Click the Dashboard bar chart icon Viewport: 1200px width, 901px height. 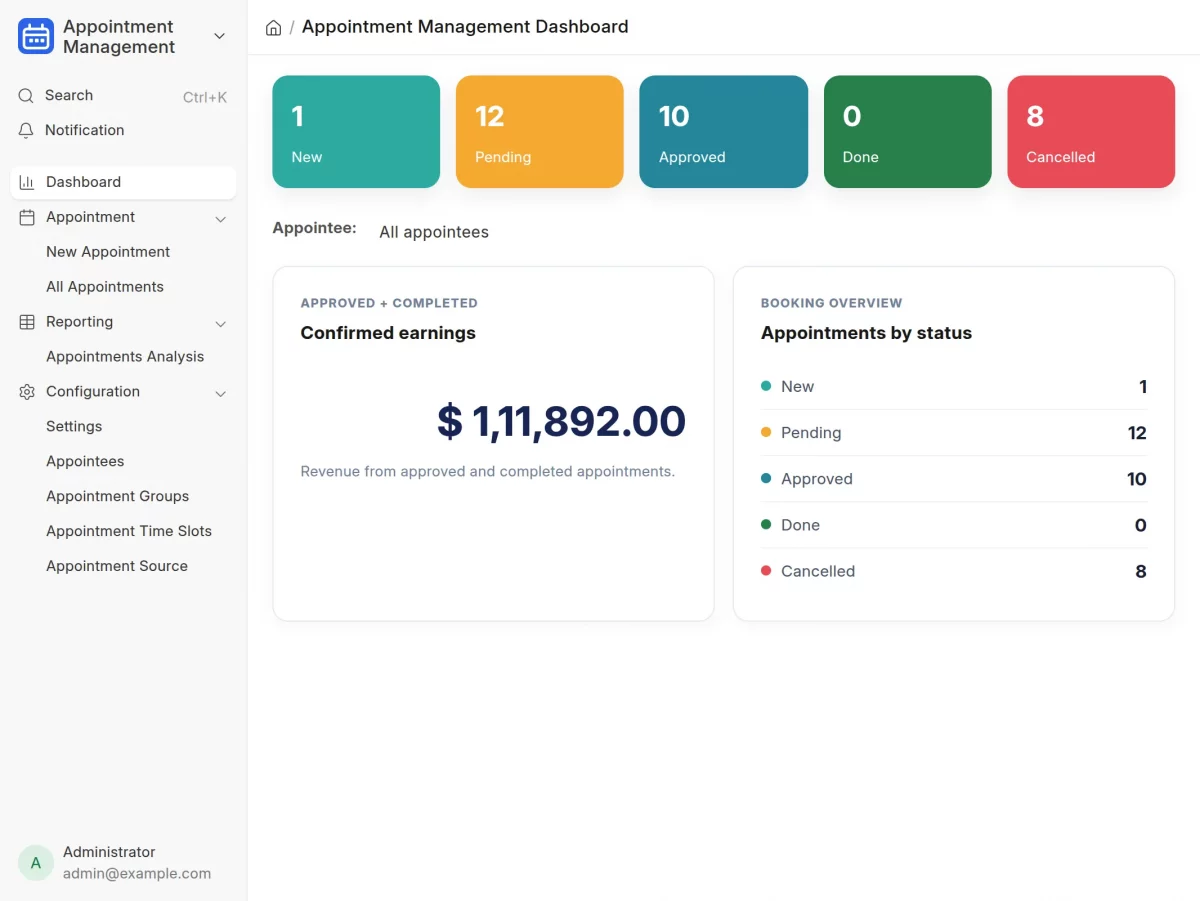coord(27,182)
